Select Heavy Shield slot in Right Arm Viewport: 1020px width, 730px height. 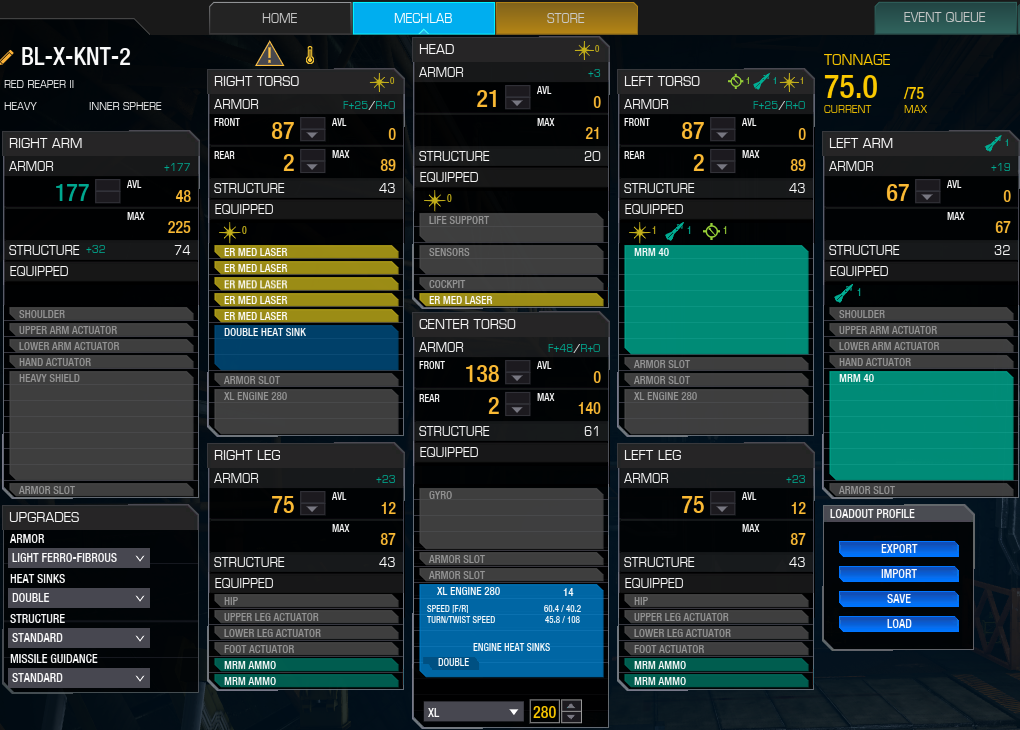coord(101,426)
